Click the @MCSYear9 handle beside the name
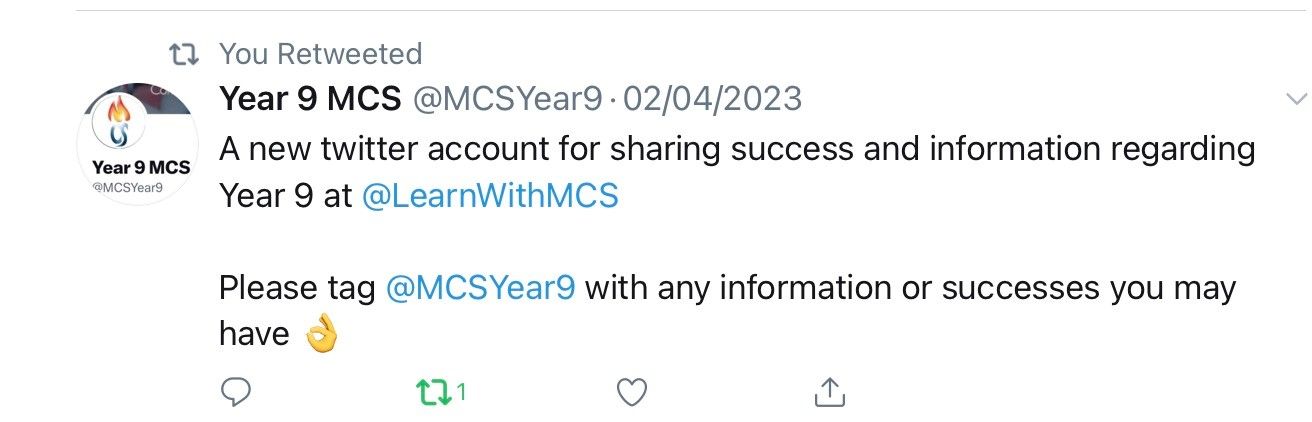The width and height of the screenshot is (1312, 422). (x=508, y=98)
